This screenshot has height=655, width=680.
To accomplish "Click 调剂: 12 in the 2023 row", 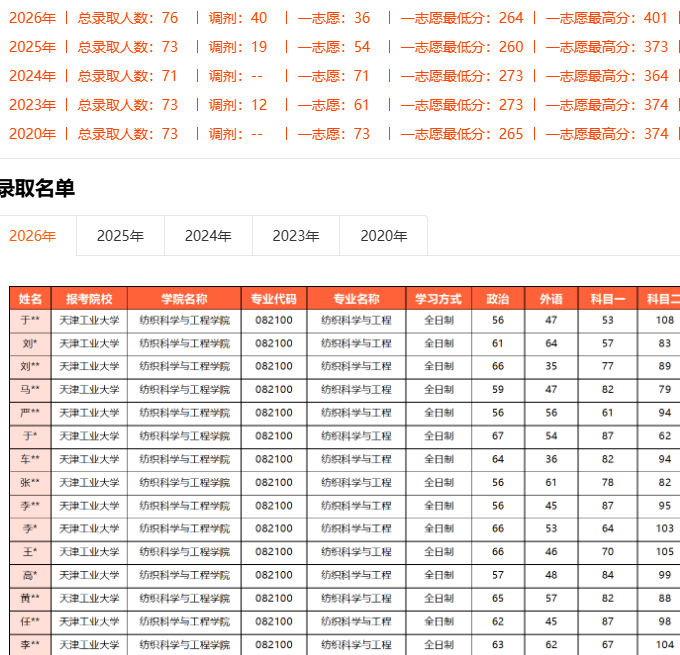I will pos(238,105).
